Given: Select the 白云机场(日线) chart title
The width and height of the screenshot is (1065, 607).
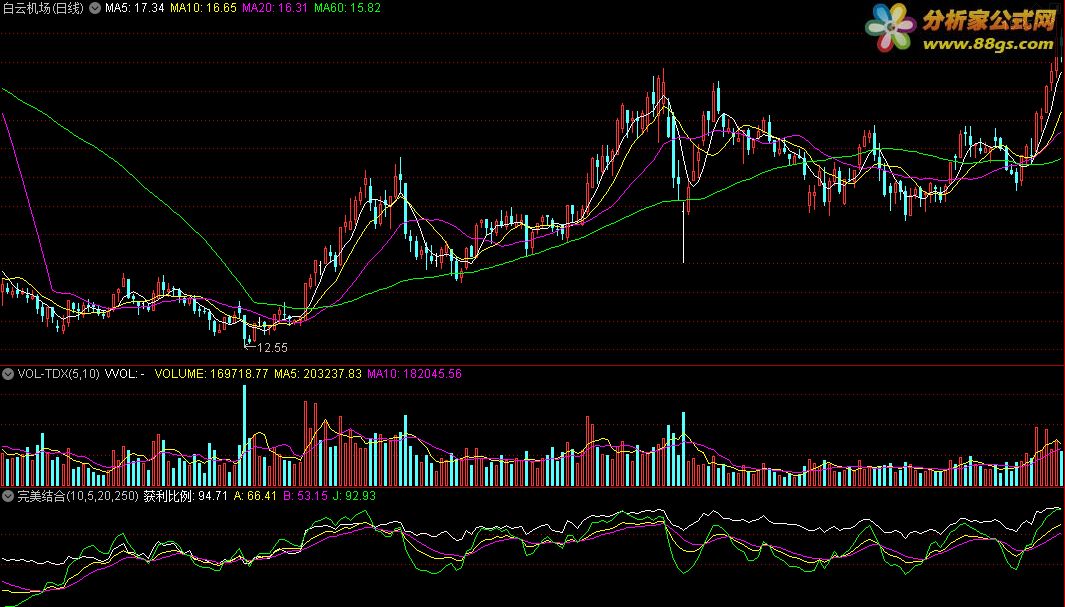Looking at the screenshot, I should click(x=43, y=8).
